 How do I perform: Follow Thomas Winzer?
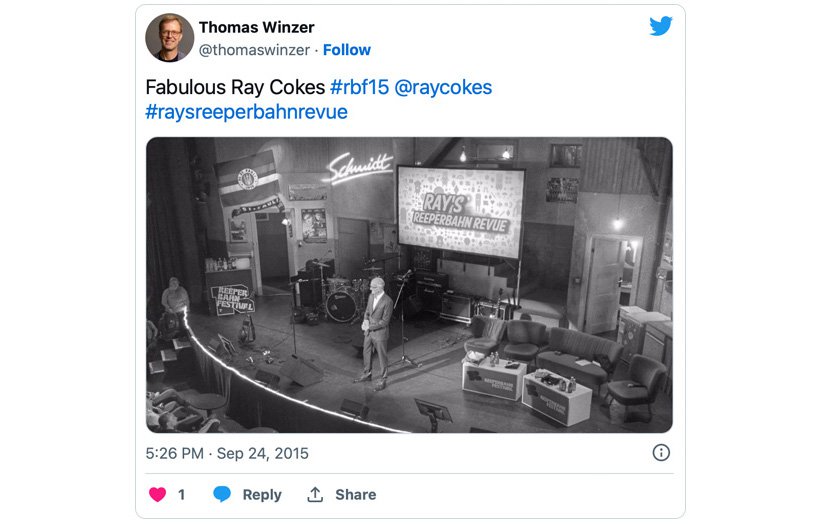coord(347,50)
